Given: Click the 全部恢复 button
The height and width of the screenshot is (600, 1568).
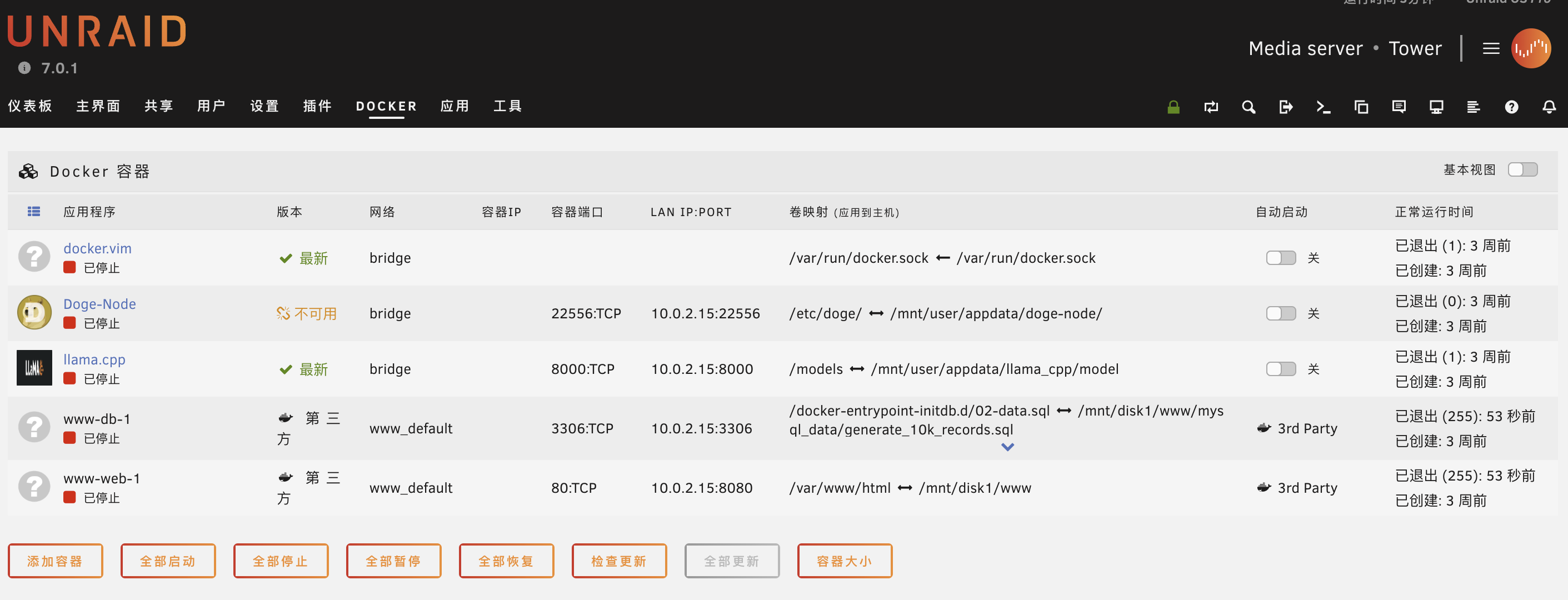Looking at the screenshot, I should coord(506,561).
